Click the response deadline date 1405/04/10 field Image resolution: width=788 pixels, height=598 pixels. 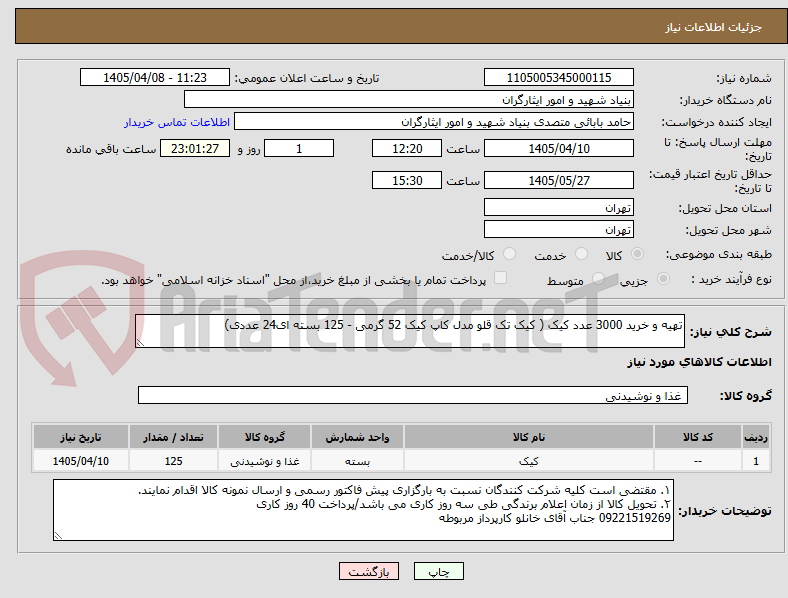click(559, 148)
